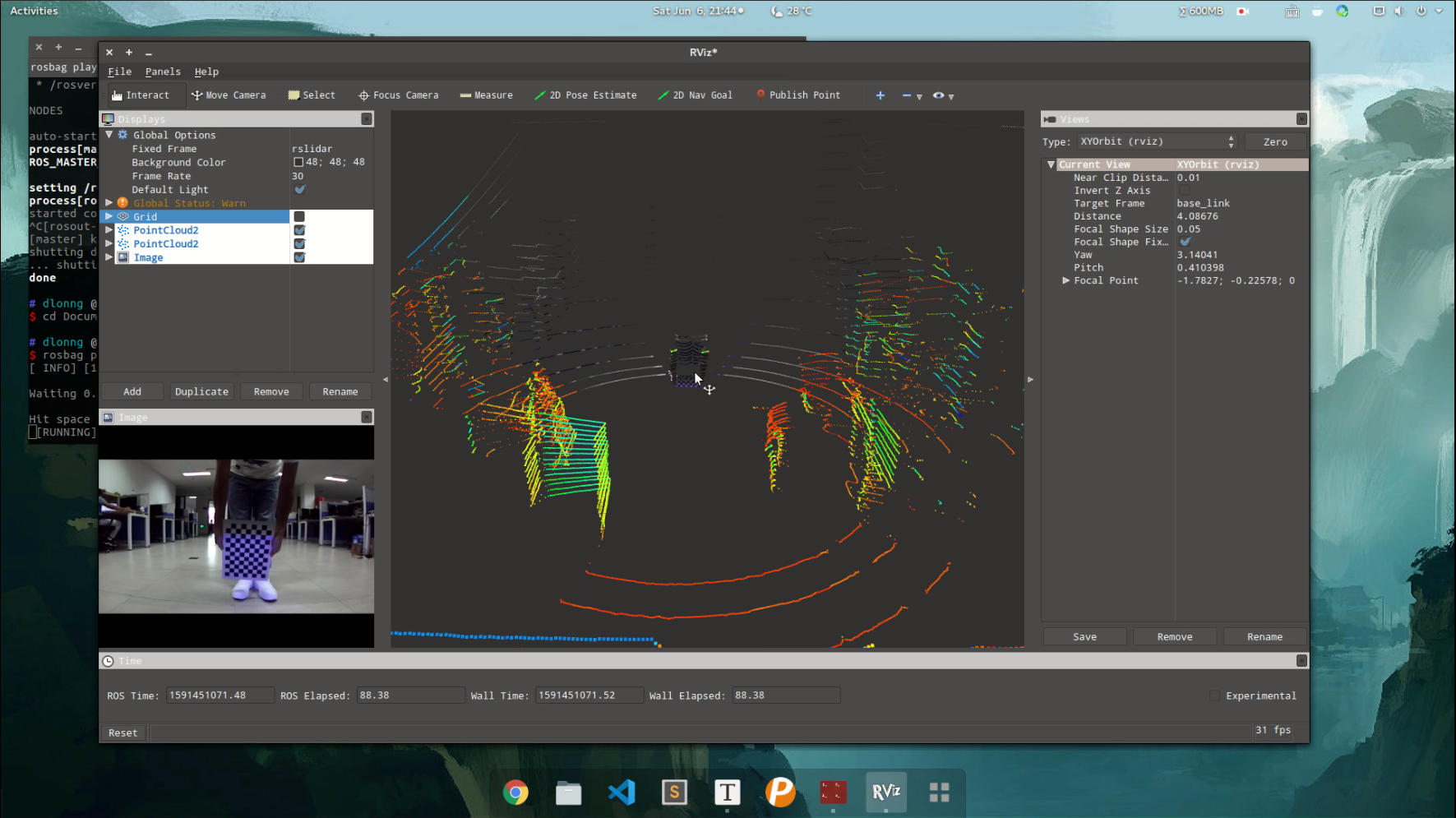Viewport: 1456px width, 818px height.
Task: Expand the Focal Point property
Action: tap(1065, 281)
